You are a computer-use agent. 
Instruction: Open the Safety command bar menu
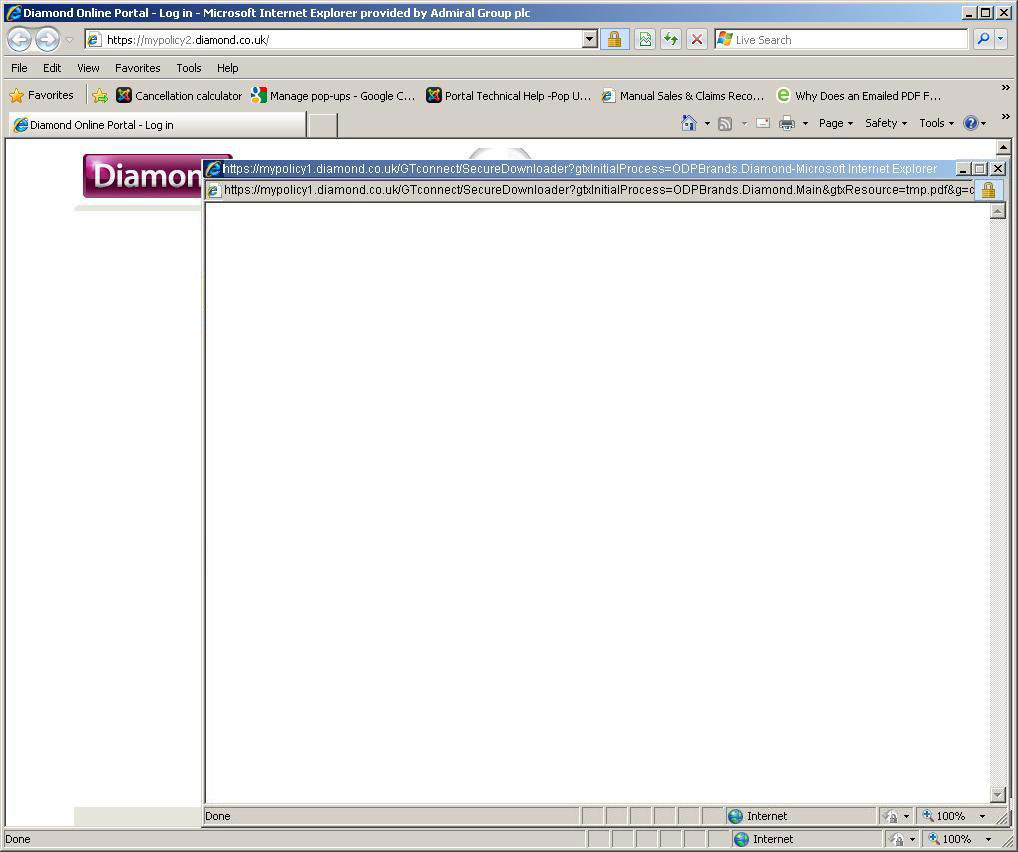[886, 123]
